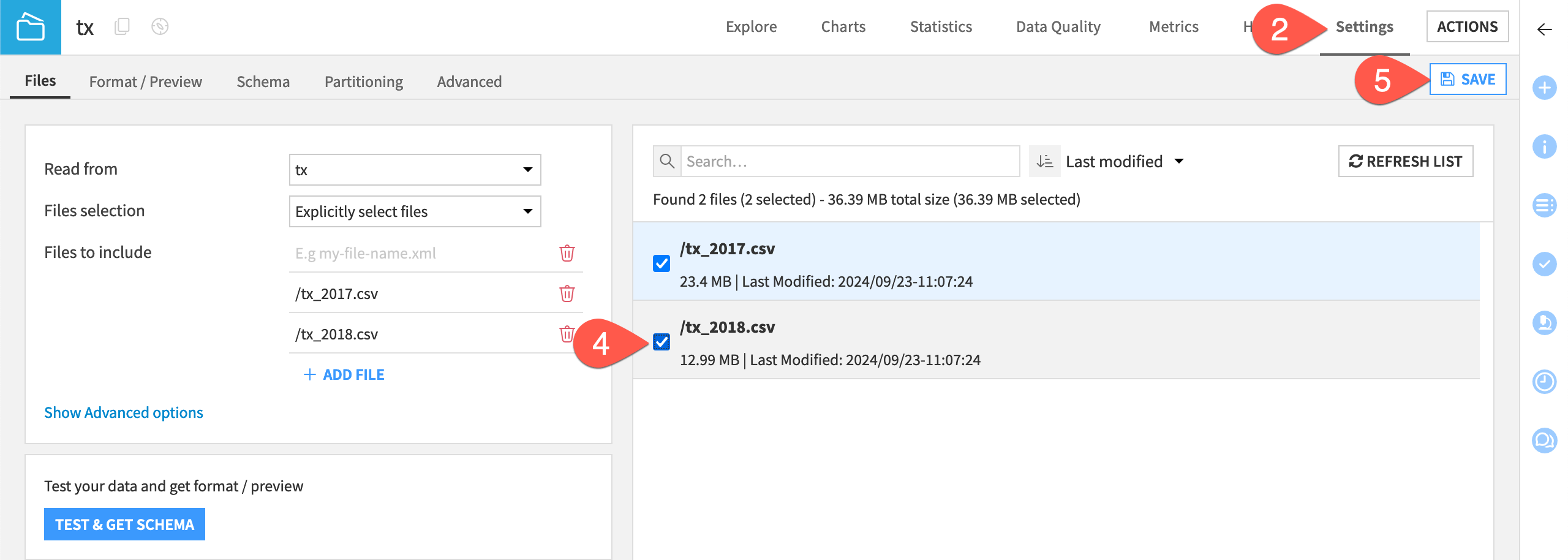Open the list details icon in sidebar
Screen dimensions: 1568x560
(1544, 205)
